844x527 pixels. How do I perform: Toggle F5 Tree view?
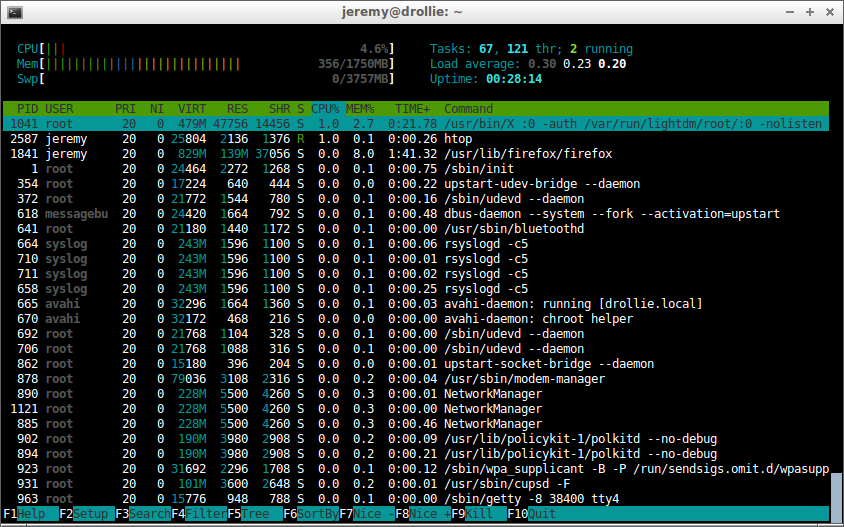coord(255,514)
